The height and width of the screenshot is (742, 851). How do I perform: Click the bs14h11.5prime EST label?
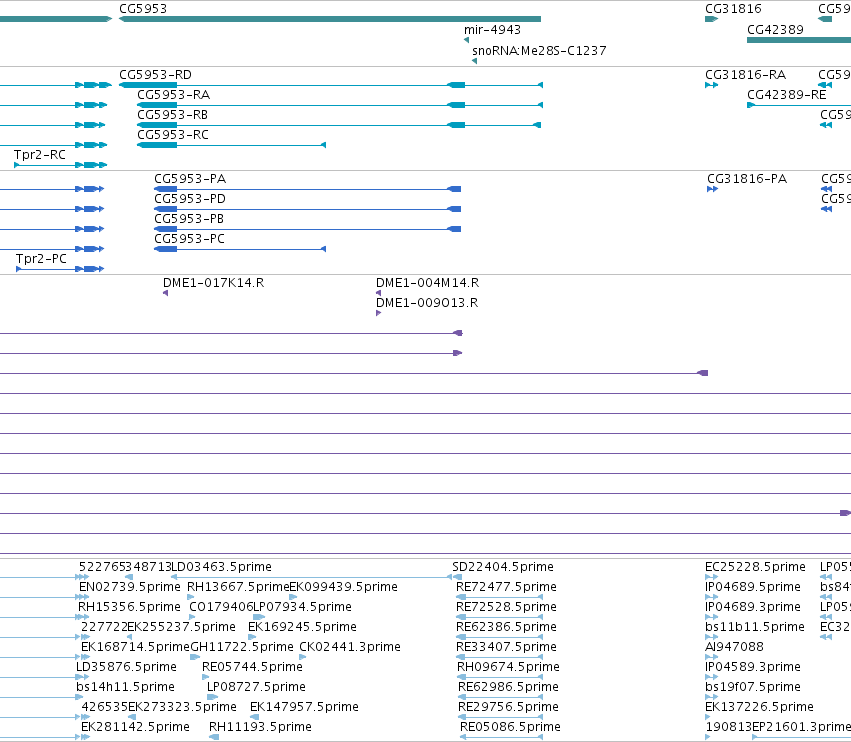(x=125, y=687)
